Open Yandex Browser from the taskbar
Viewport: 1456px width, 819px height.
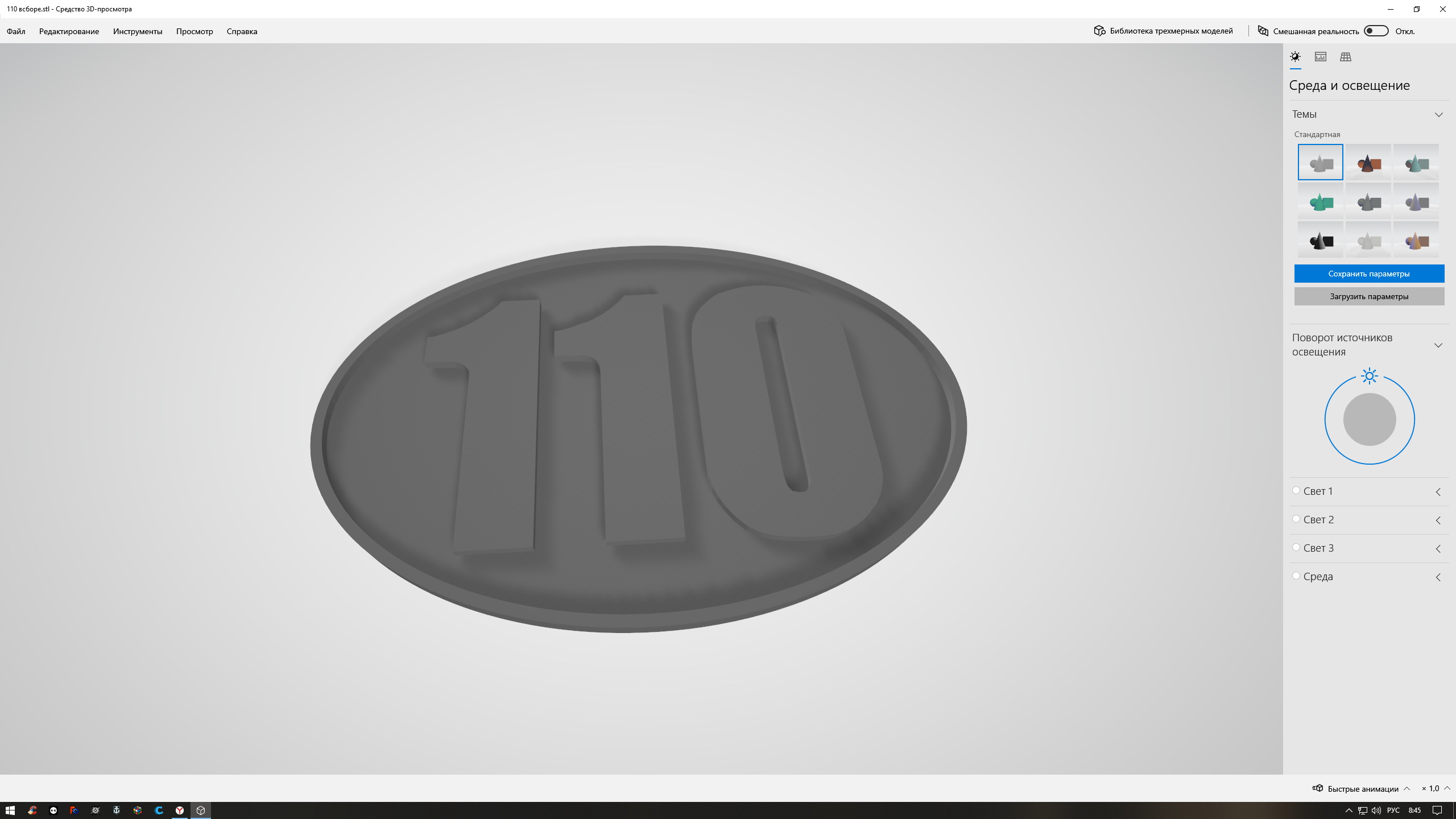pos(180,810)
